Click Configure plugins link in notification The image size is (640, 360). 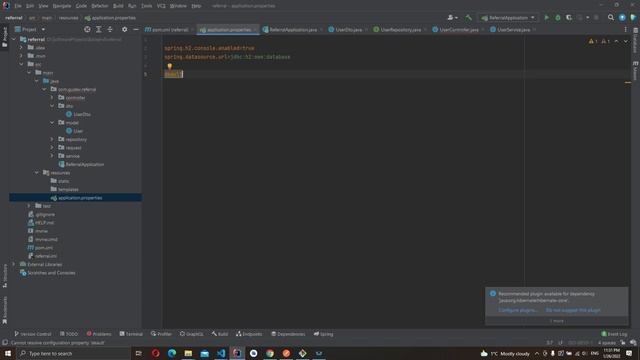pos(518,310)
